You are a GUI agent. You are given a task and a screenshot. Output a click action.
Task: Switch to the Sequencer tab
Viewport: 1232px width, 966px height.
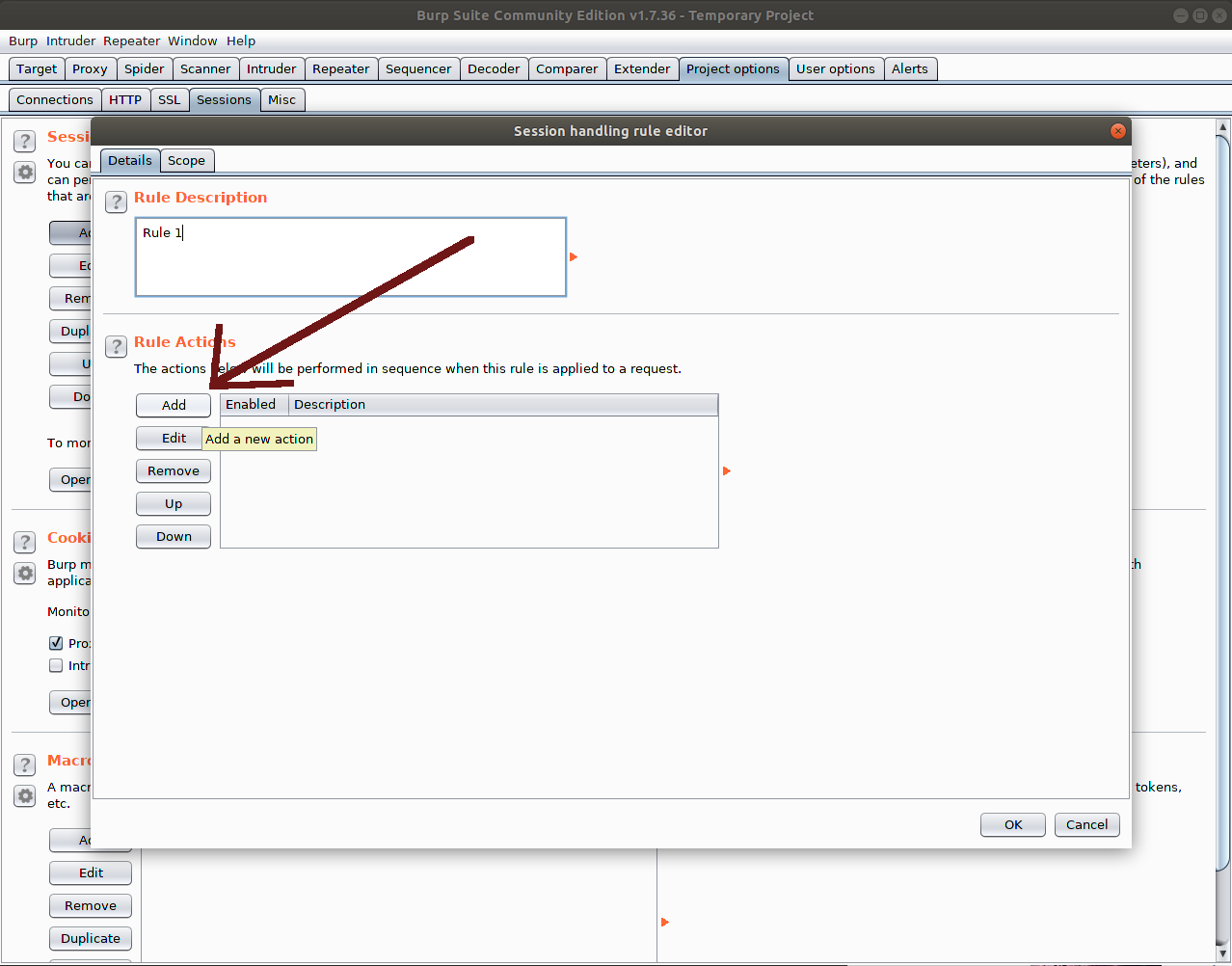(x=418, y=69)
